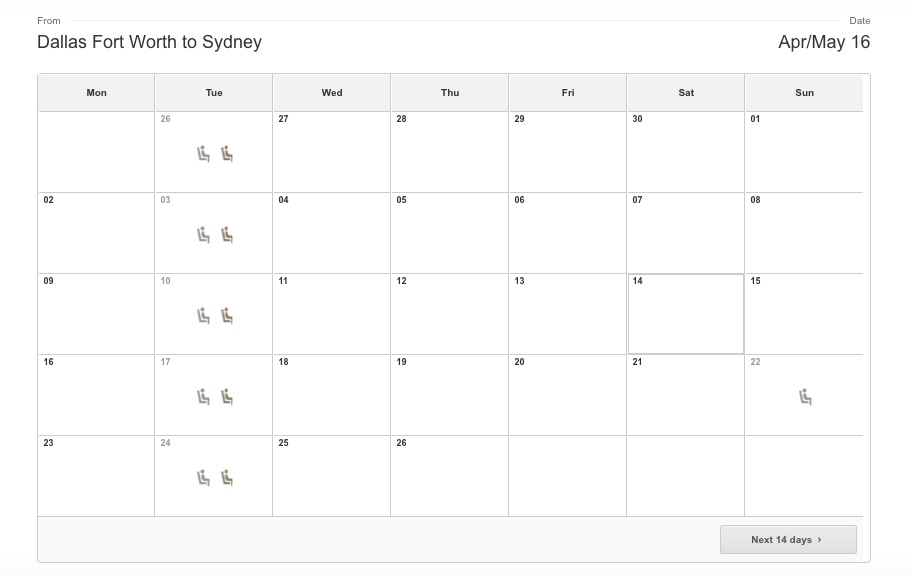Image resolution: width=912 pixels, height=576 pixels.
Task: Choose the gray seat icon on Tuesday 10
Action: [x=203, y=316]
